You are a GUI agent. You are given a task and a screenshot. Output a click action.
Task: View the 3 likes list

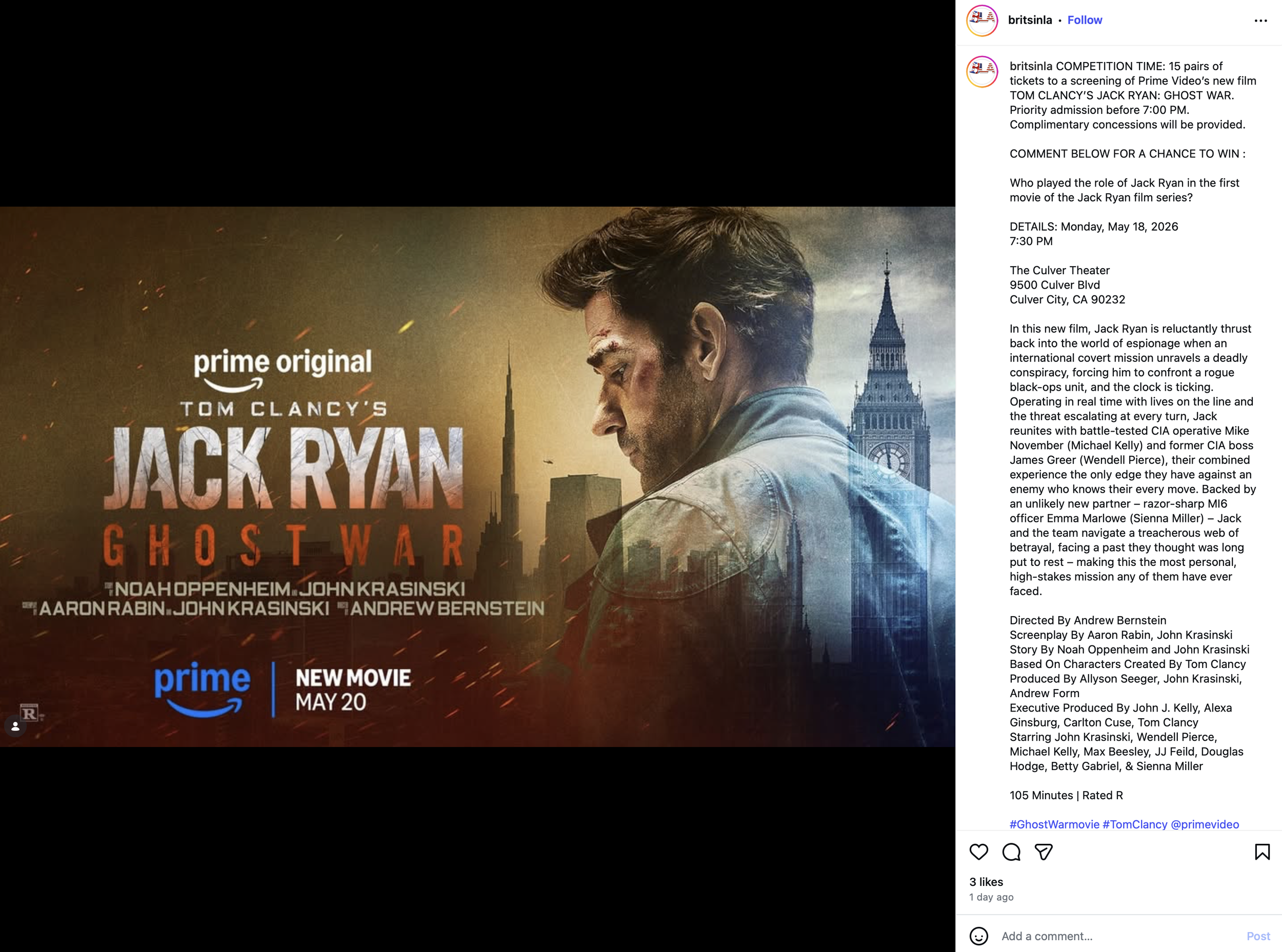[986, 882]
